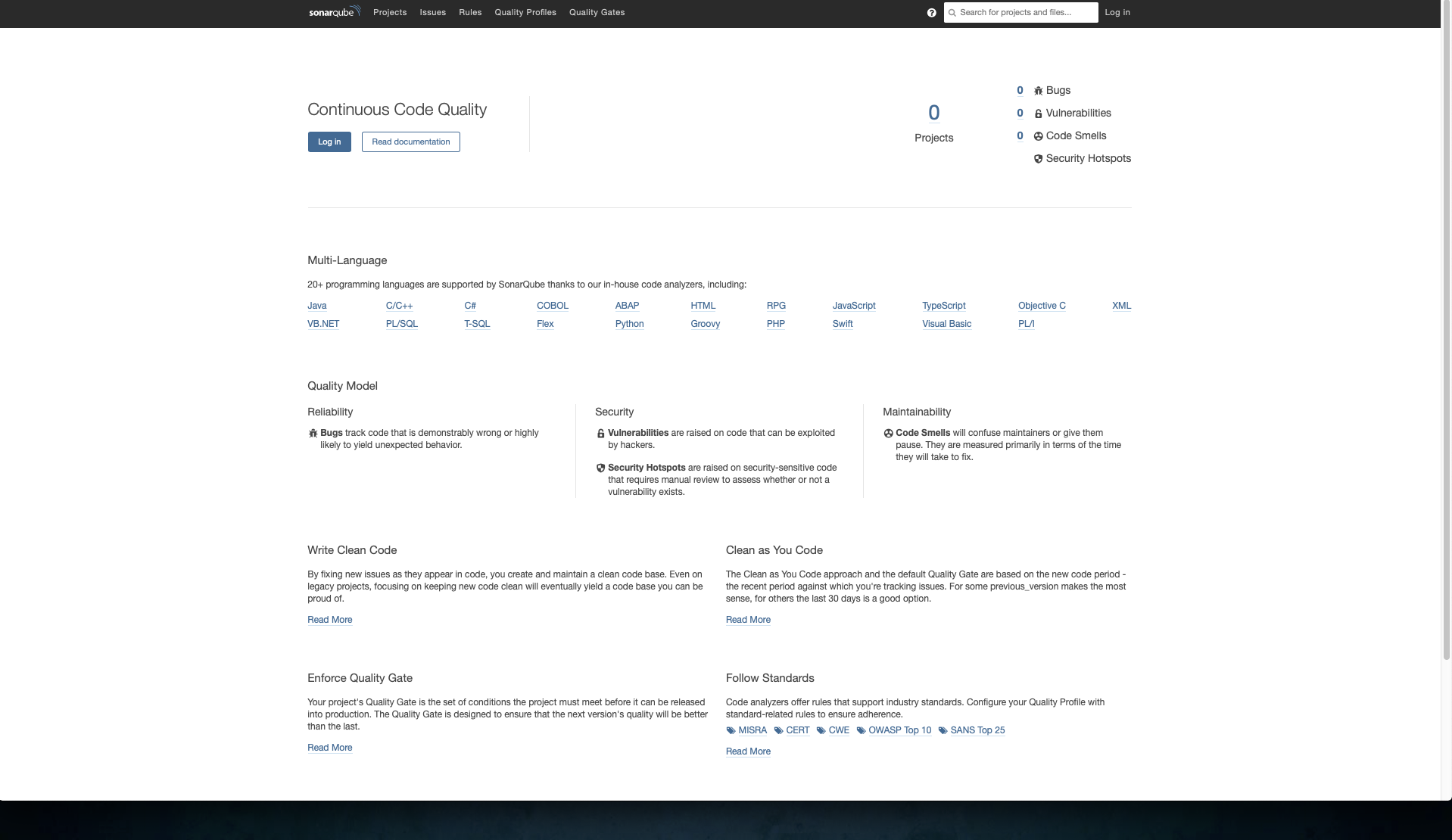
Task: Open the Java language link
Action: 317,306
